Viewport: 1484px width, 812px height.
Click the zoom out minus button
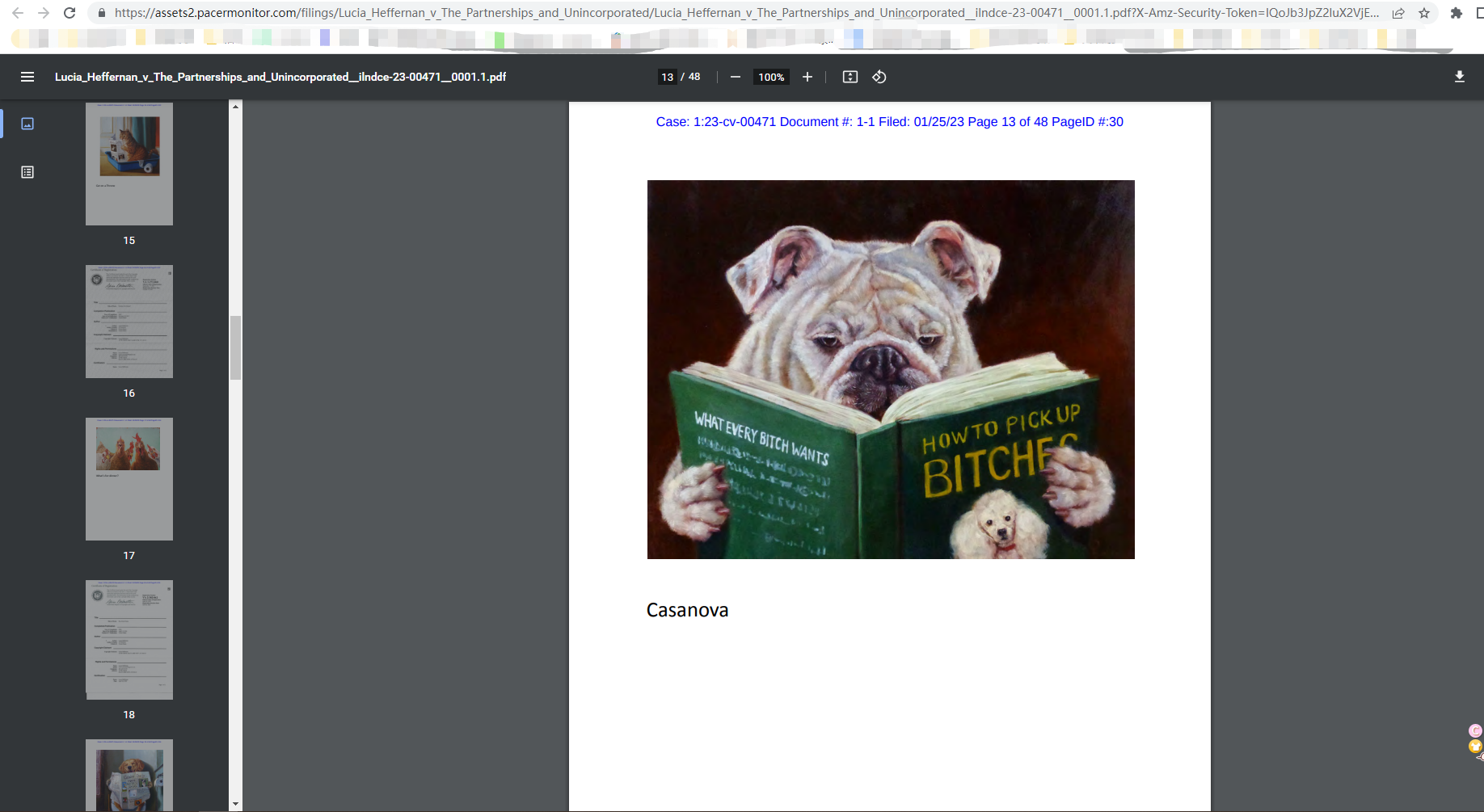point(735,77)
